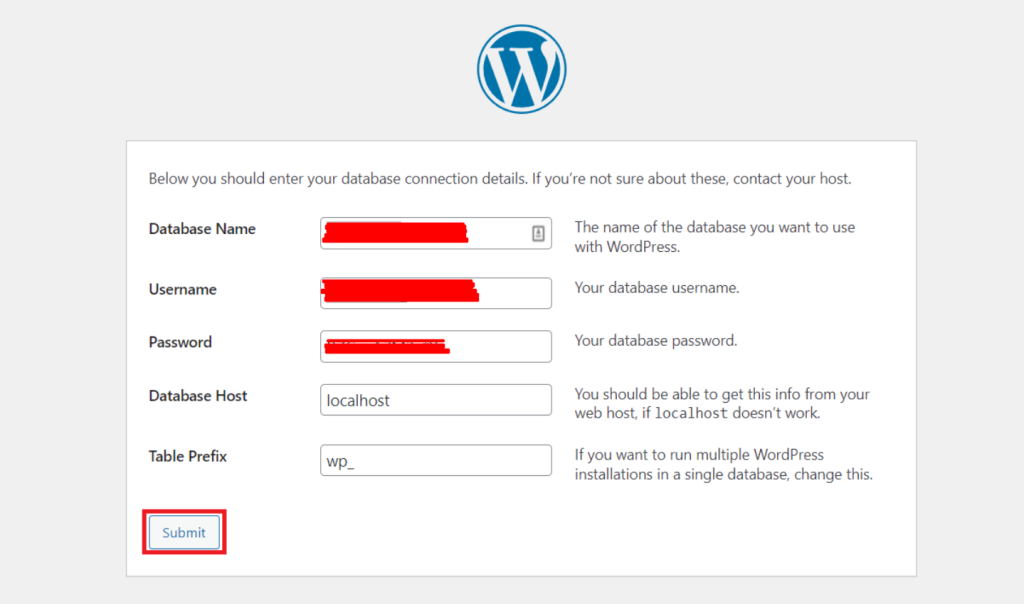1024x604 pixels.
Task: Select the Database Host field showing localhost
Action: pyautogui.click(x=435, y=399)
